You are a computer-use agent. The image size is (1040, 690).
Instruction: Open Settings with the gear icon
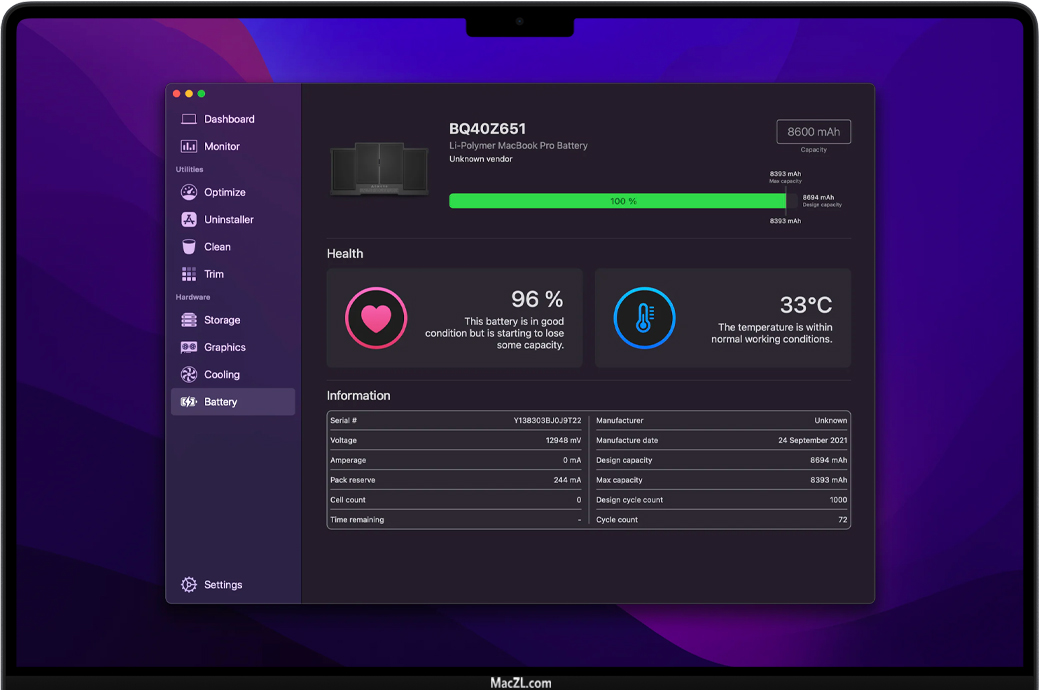pos(188,585)
